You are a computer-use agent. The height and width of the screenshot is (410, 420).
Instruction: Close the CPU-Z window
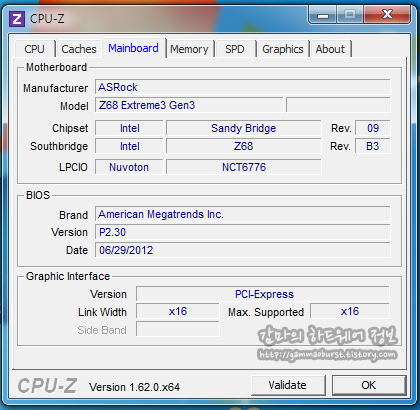click(x=387, y=15)
